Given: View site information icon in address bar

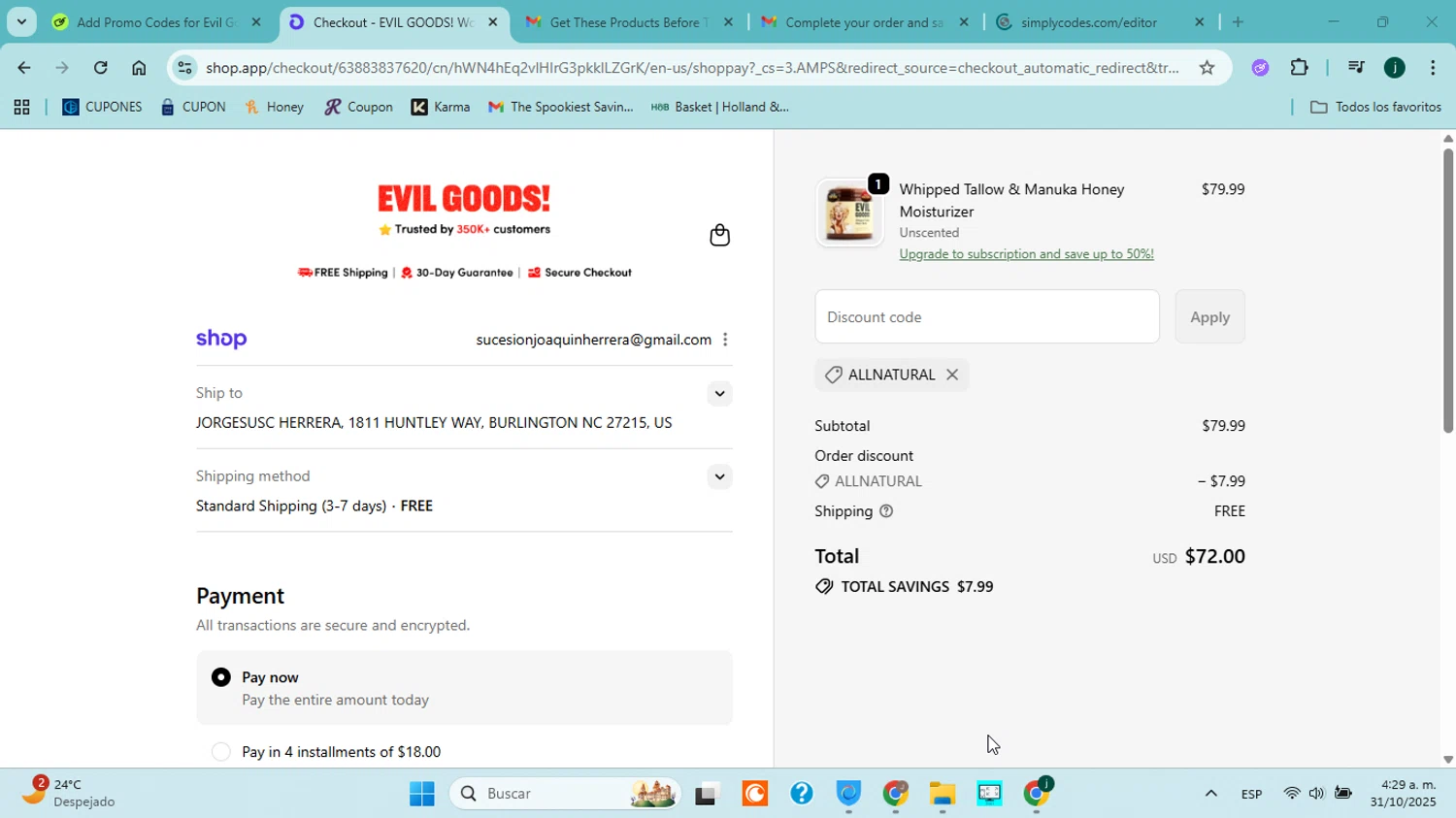Looking at the screenshot, I should point(185,67).
